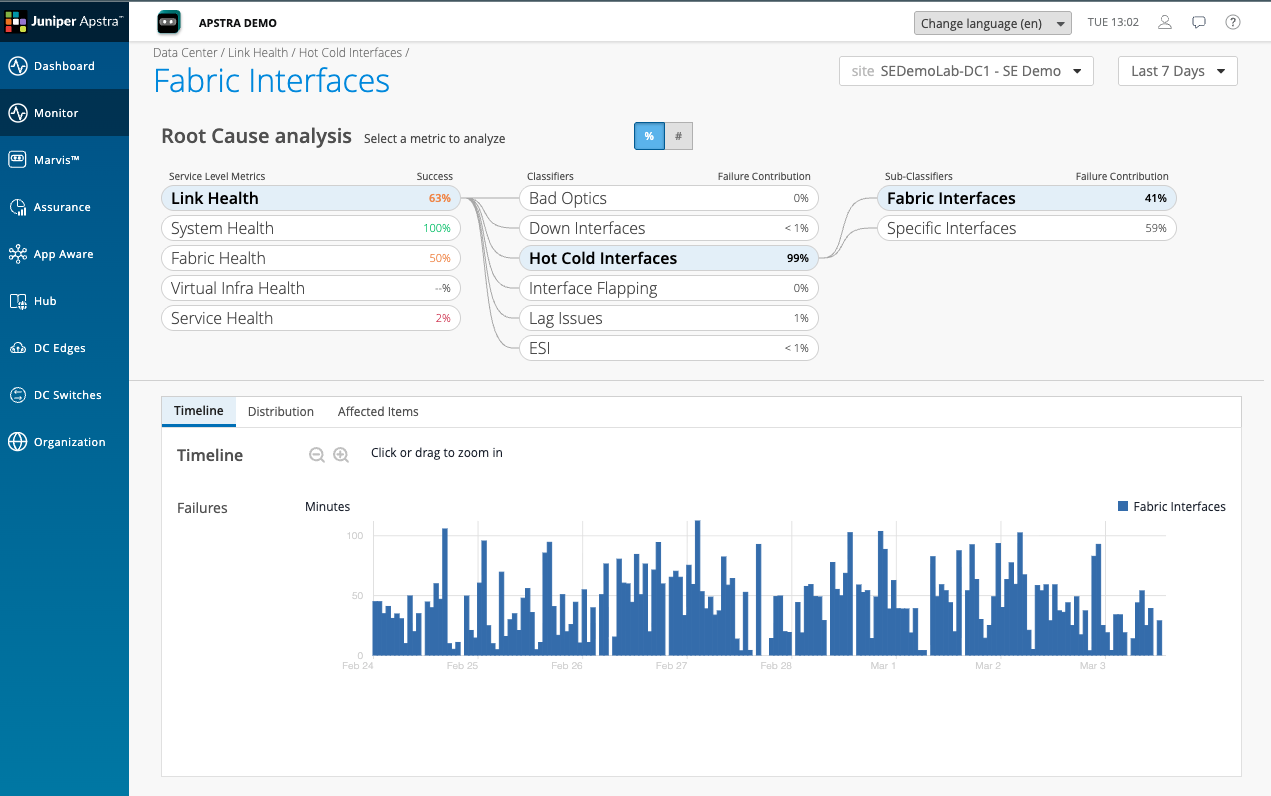Screen dimensions: 1271x796
Task: Select Monitor in the left navigation
Action: pyautogui.click(x=64, y=112)
